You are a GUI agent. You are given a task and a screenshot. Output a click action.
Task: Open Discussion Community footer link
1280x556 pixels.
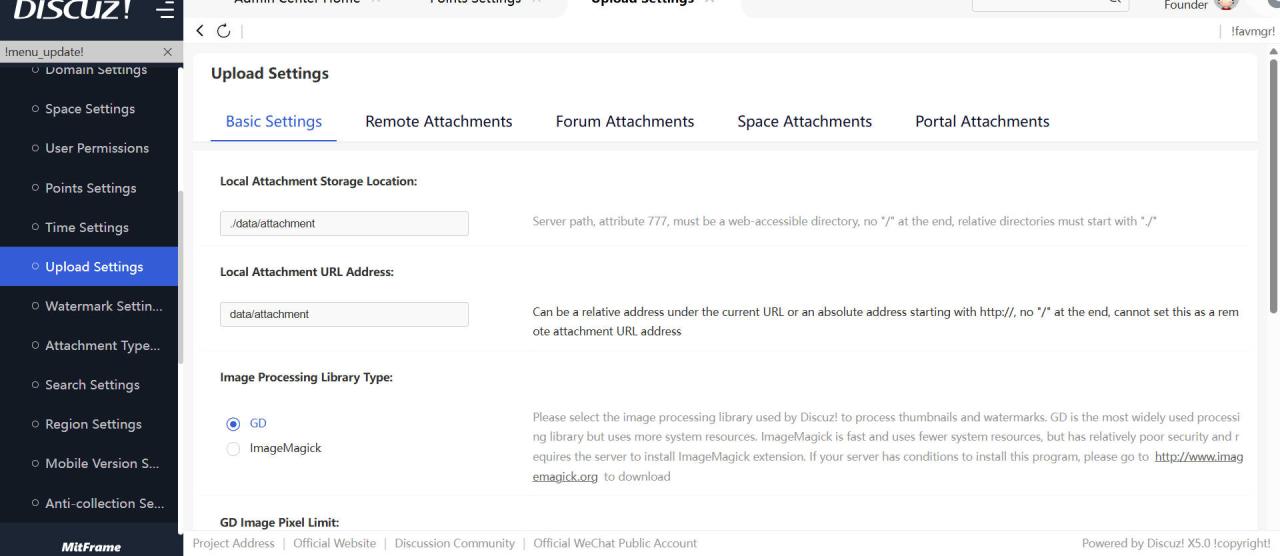(x=454, y=543)
